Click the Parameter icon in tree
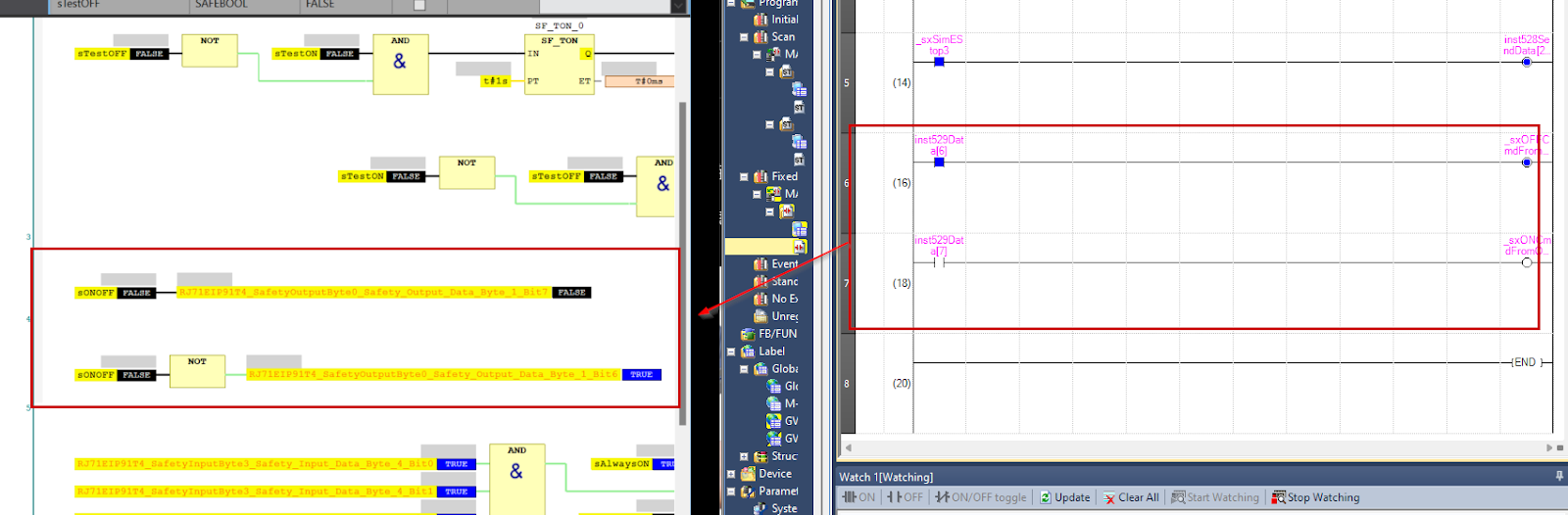This screenshot has height=515, width=1568. (x=748, y=492)
